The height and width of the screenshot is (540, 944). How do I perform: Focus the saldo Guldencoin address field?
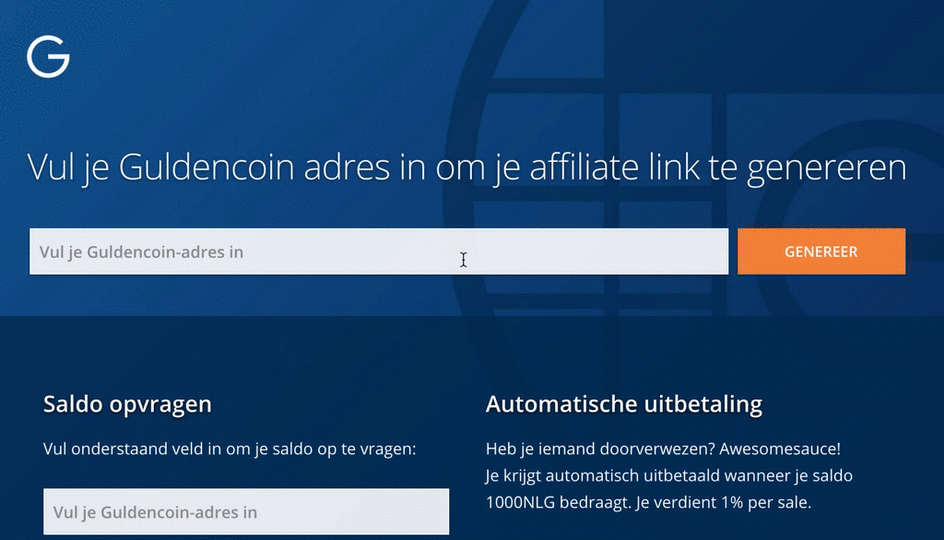click(x=246, y=512)
